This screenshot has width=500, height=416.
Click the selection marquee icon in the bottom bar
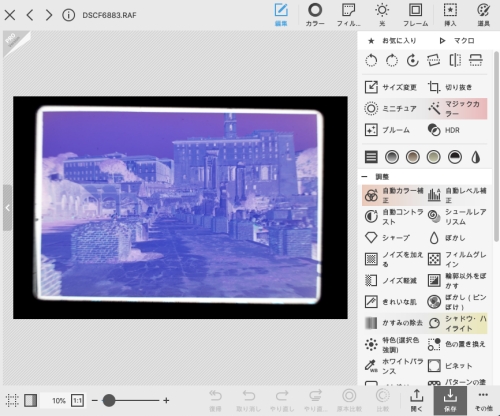tap(12, 400)
